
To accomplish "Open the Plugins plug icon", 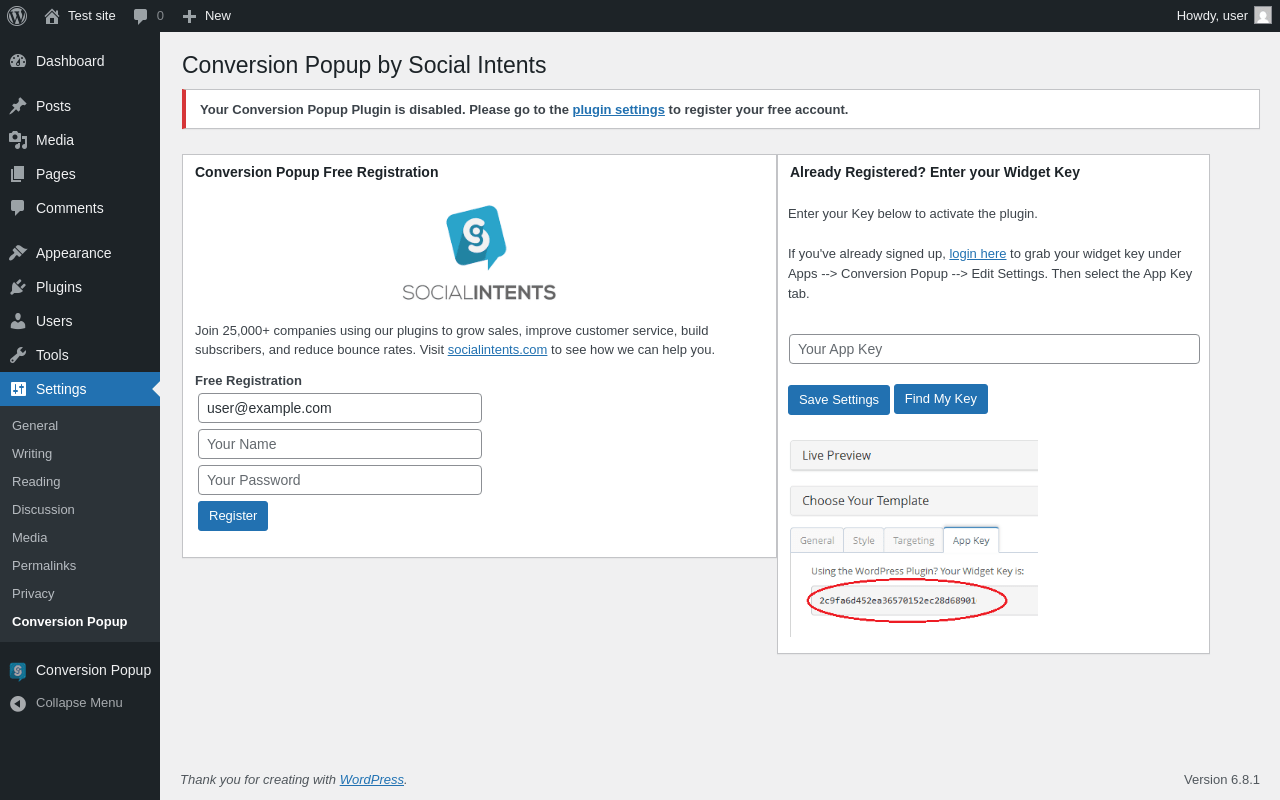I will [x=18, y=287].
